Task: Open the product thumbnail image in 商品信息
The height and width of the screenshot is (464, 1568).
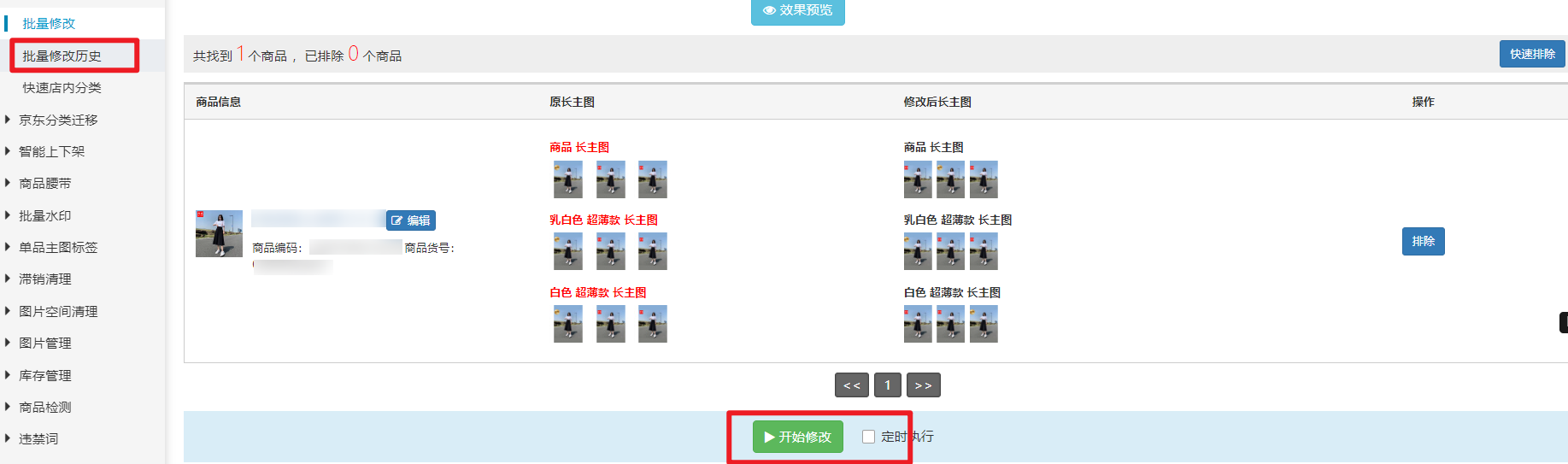Action: click(x=219, y=233)
